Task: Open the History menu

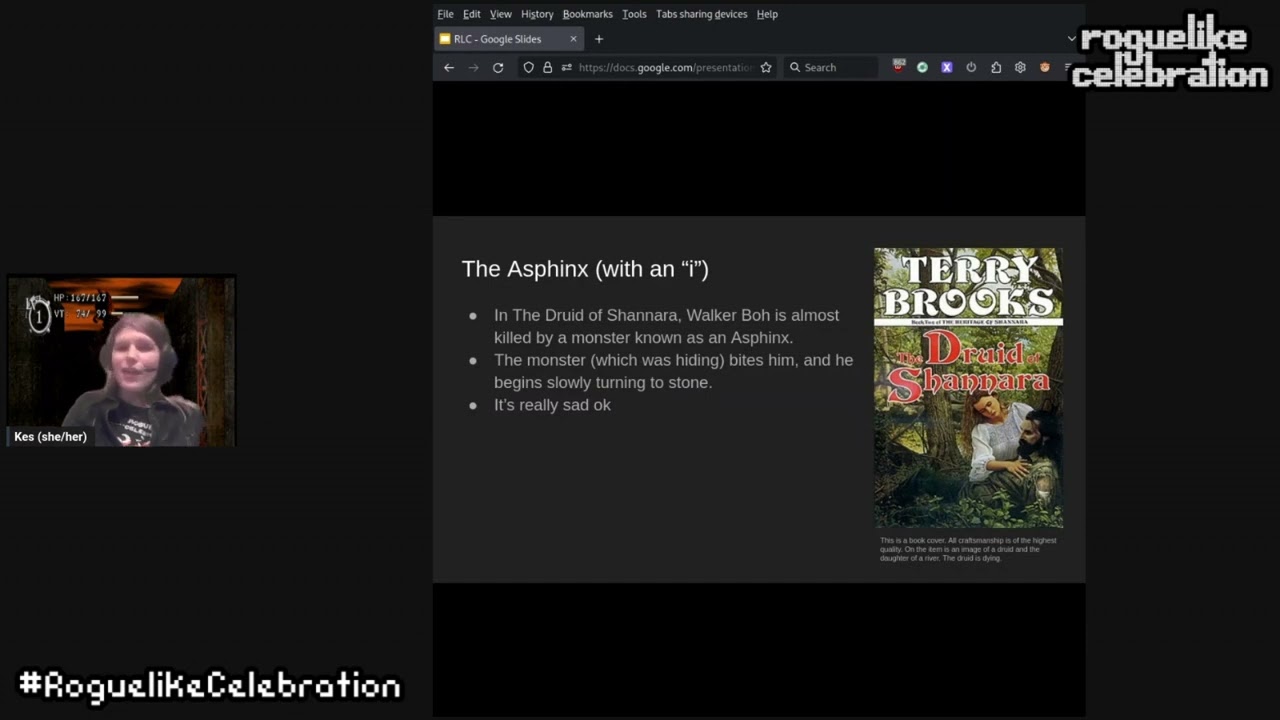Action: pyautogui.click(x=537, y=14)
